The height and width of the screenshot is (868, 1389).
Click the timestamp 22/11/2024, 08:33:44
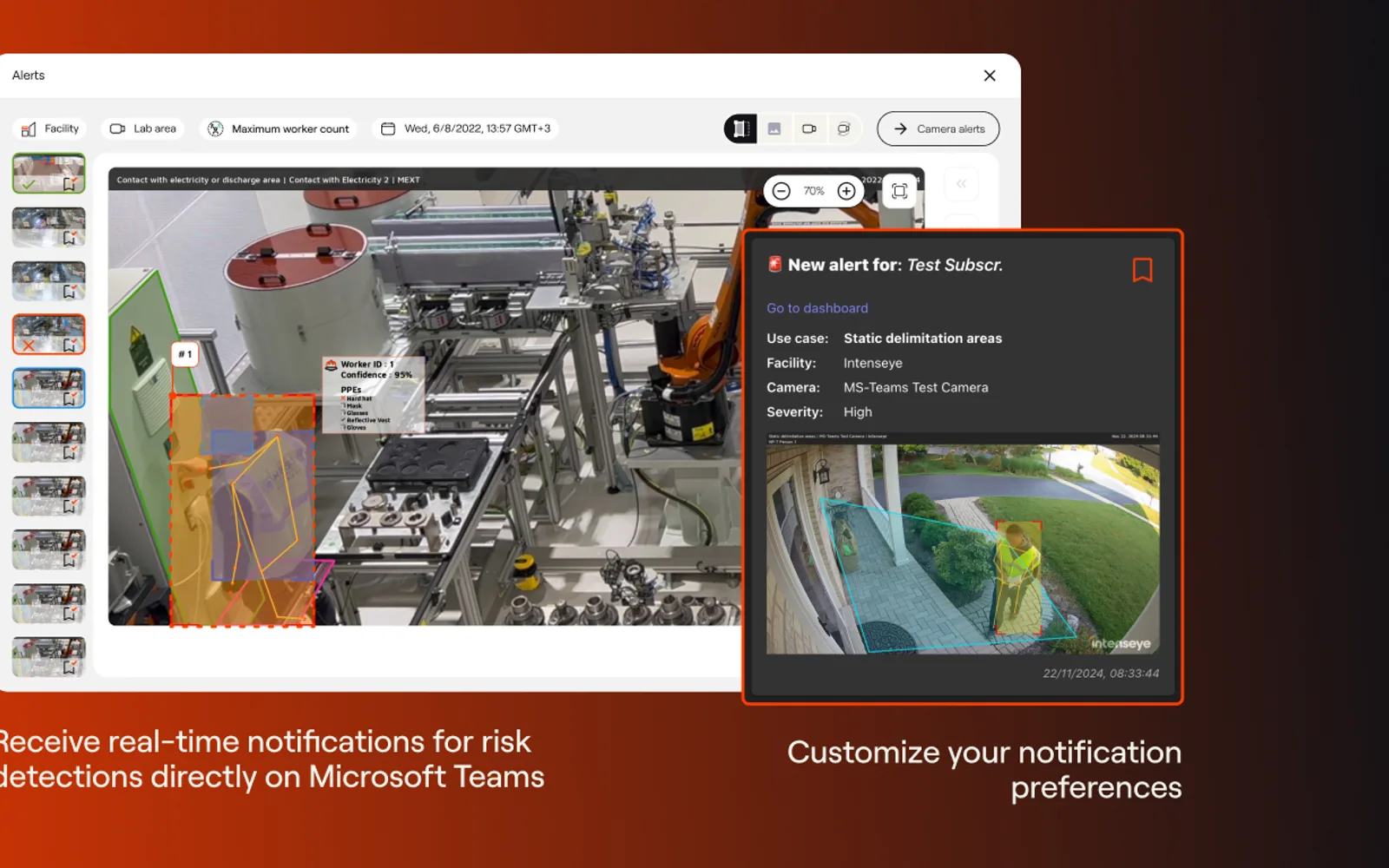pyautogui.click(x=1101, y=674)
